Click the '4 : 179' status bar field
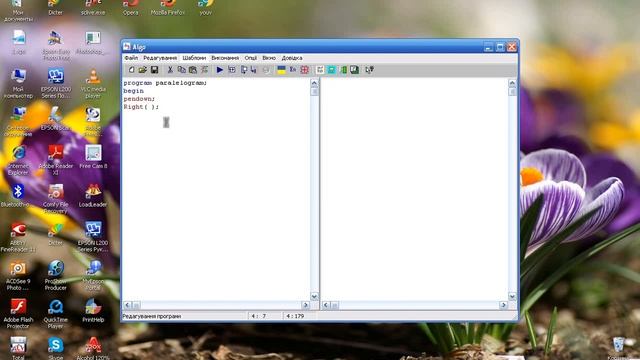The image size is (640, 360). tap(295, 316)
